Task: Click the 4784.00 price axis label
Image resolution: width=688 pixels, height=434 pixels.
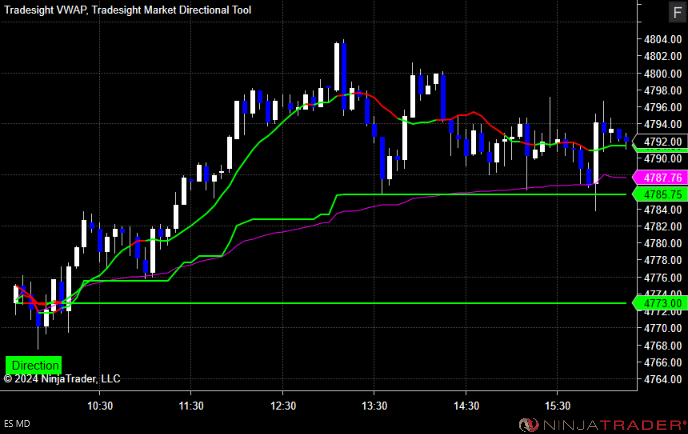Action: tap(663, 210)
